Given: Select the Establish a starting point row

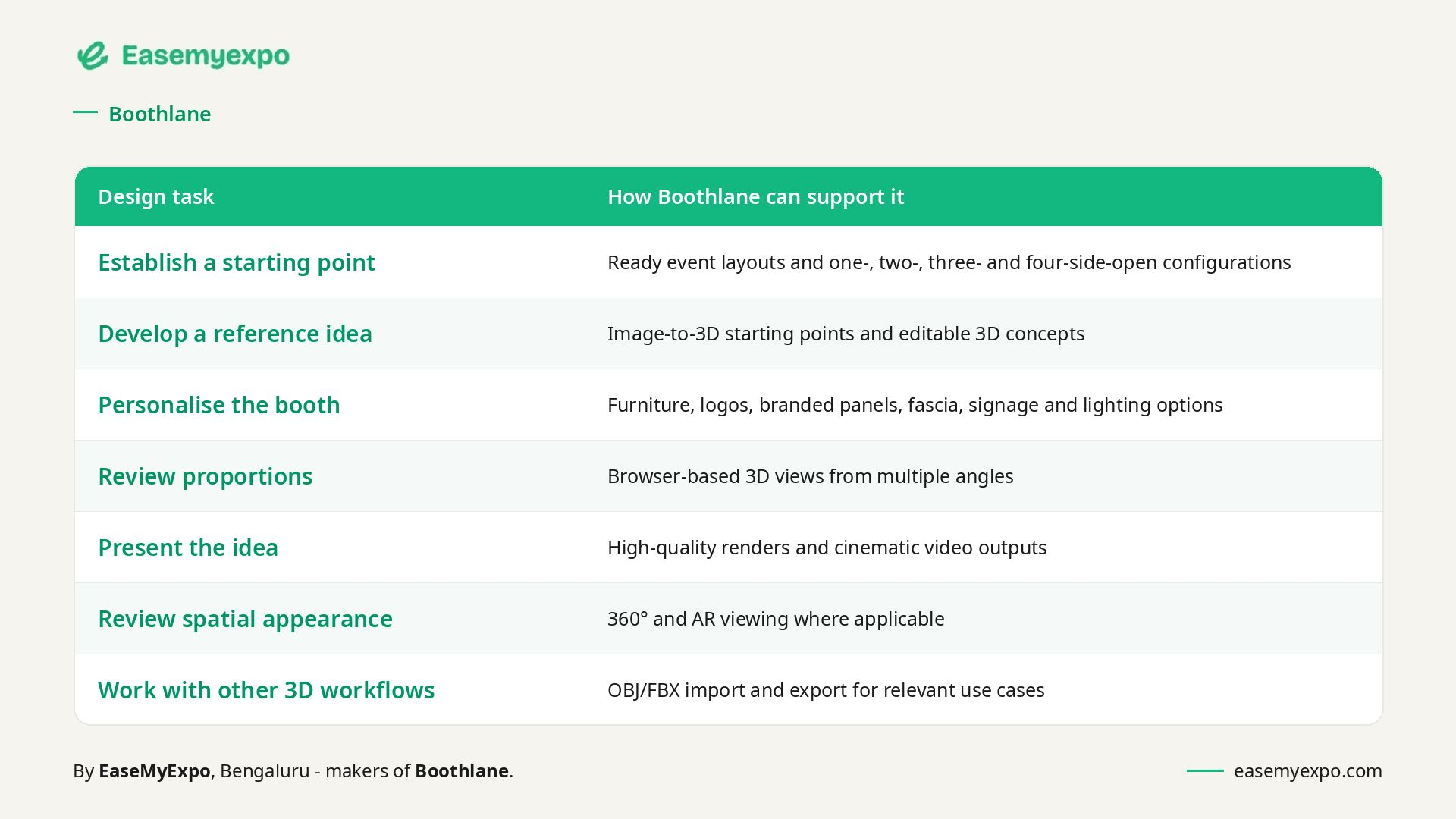Looking at the screenshot, I should (x=729, y=262).
